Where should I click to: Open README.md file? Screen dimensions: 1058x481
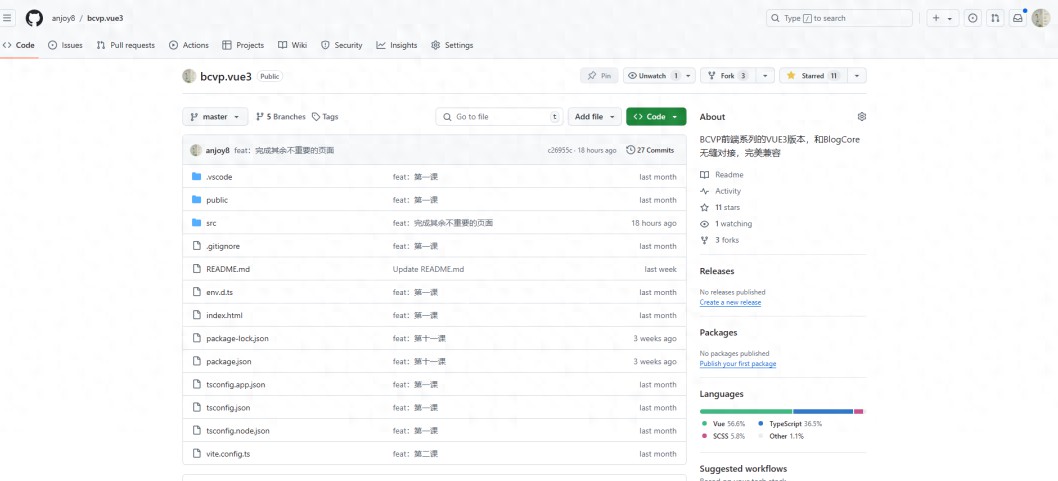coord(228,269)
